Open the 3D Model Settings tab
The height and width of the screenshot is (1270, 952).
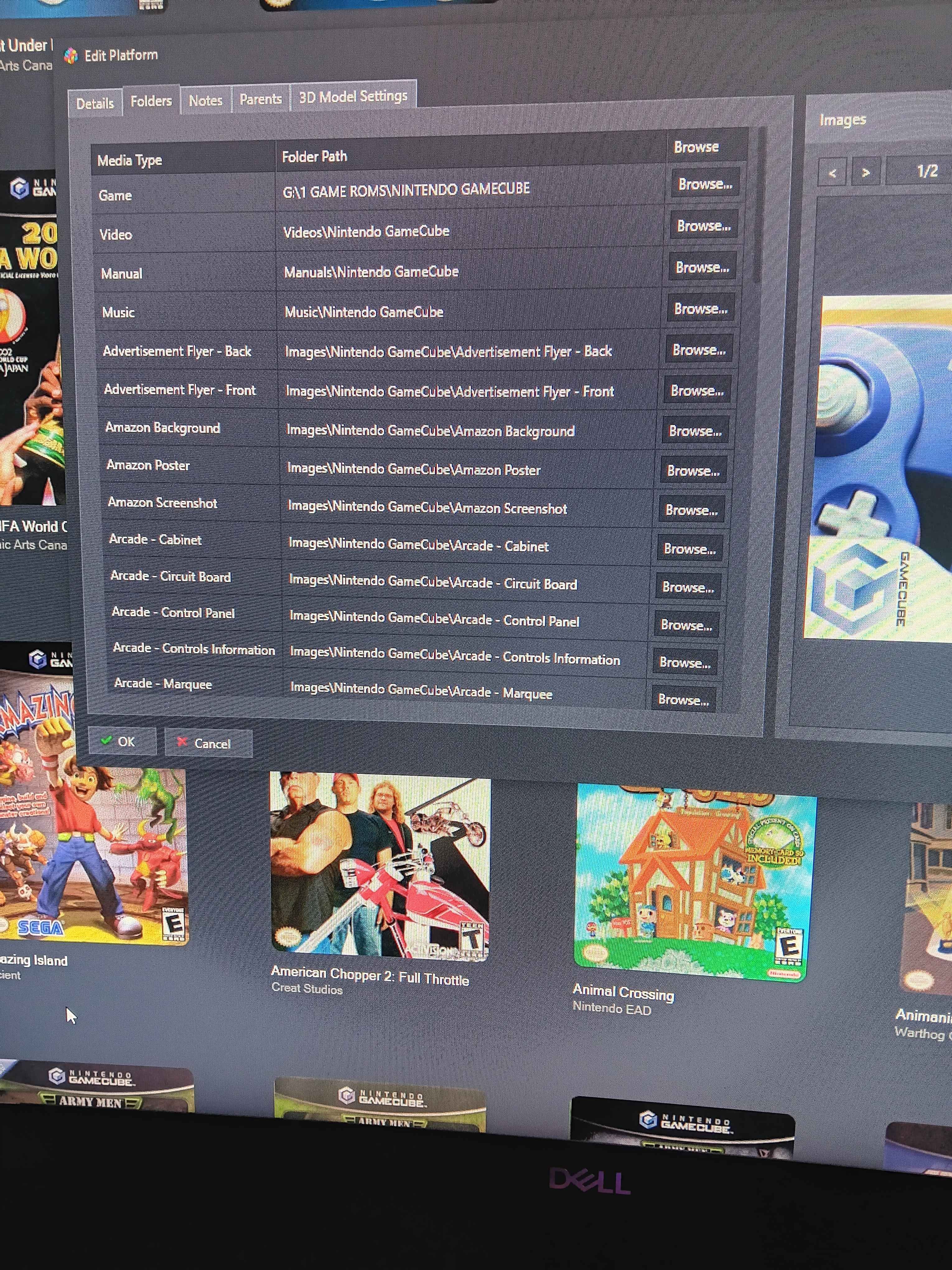(x=353, y=96)
